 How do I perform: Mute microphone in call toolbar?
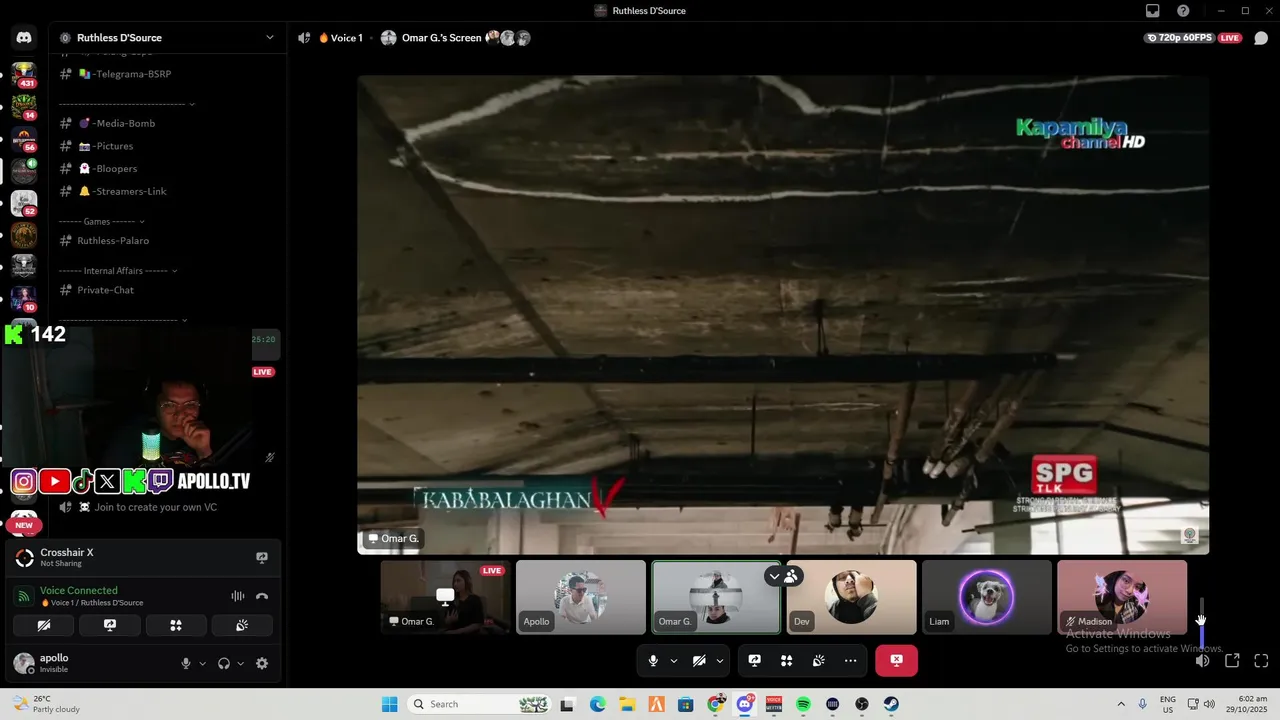(x=653, y=661)
